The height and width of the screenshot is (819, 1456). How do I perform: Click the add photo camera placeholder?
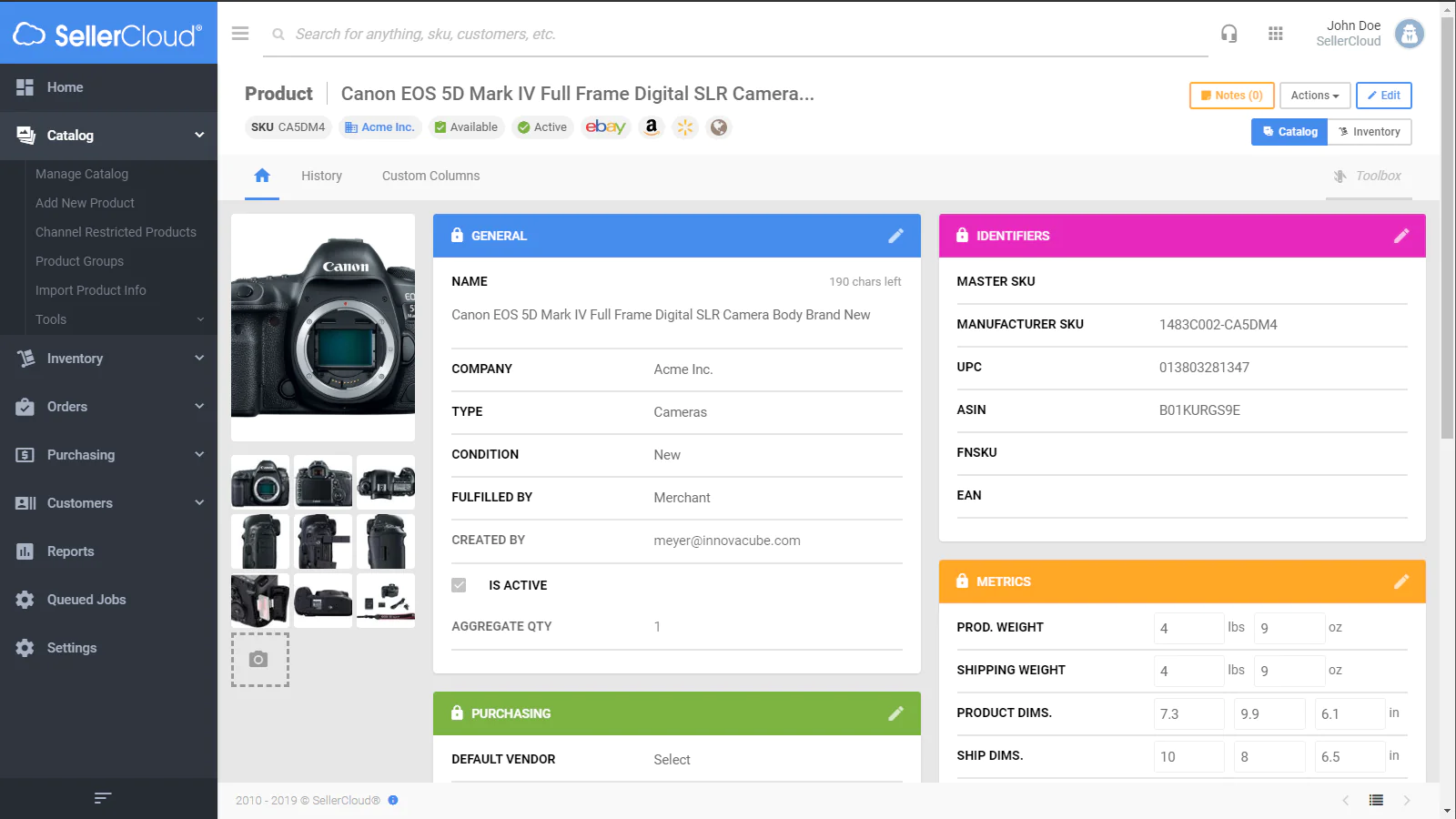259,660
